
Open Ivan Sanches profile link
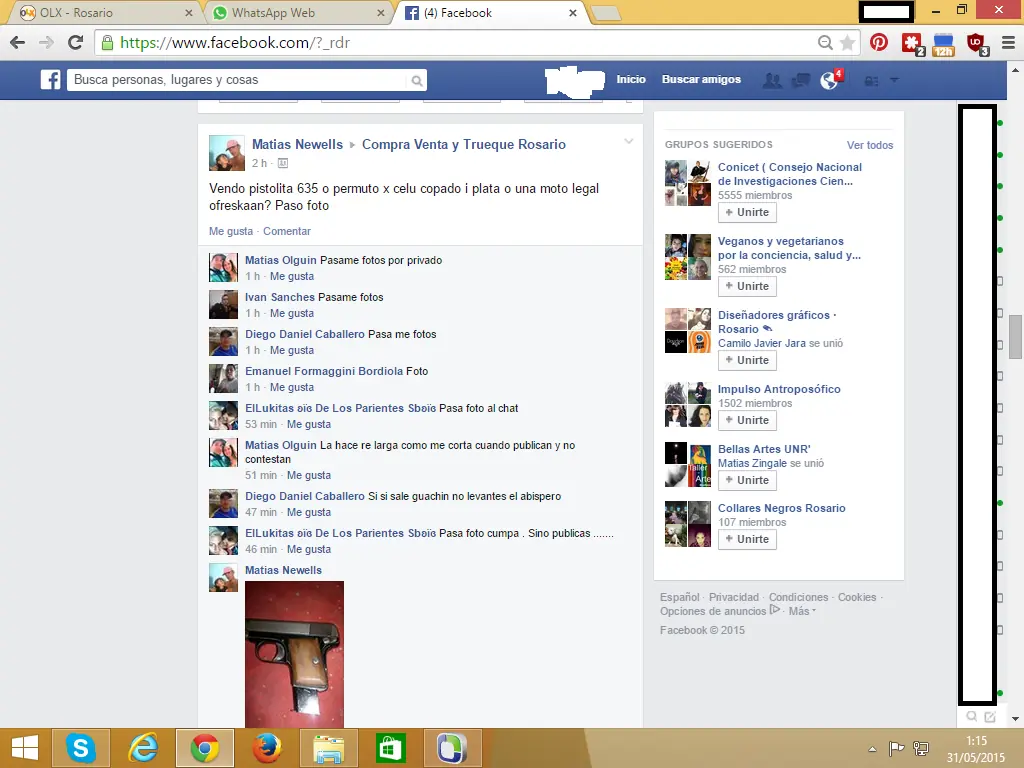(280, 297)
